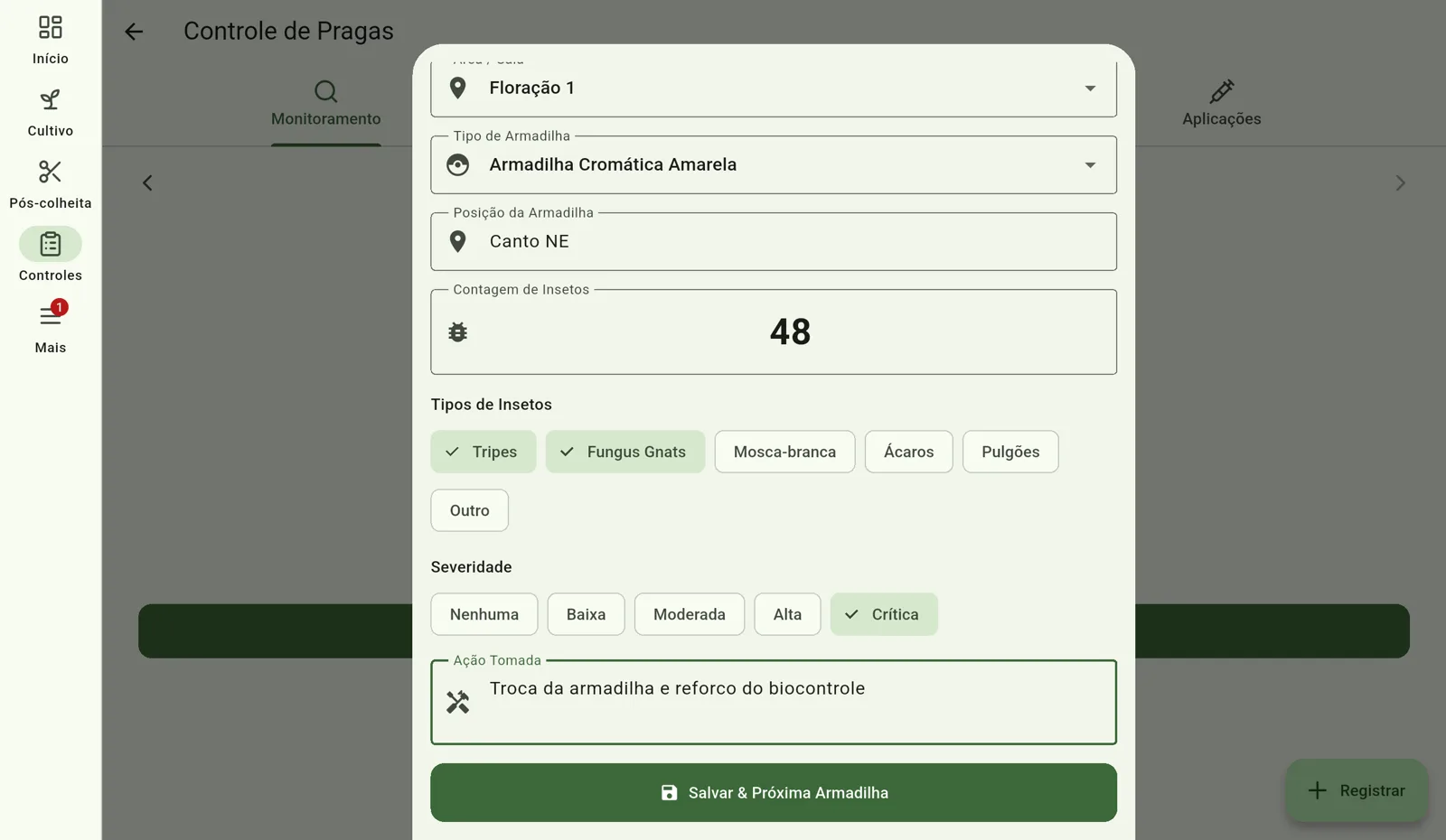Expand the Floração 1 area dropdown arrow
This screenshot has height=840, width=1446.
click(1090, 89)
